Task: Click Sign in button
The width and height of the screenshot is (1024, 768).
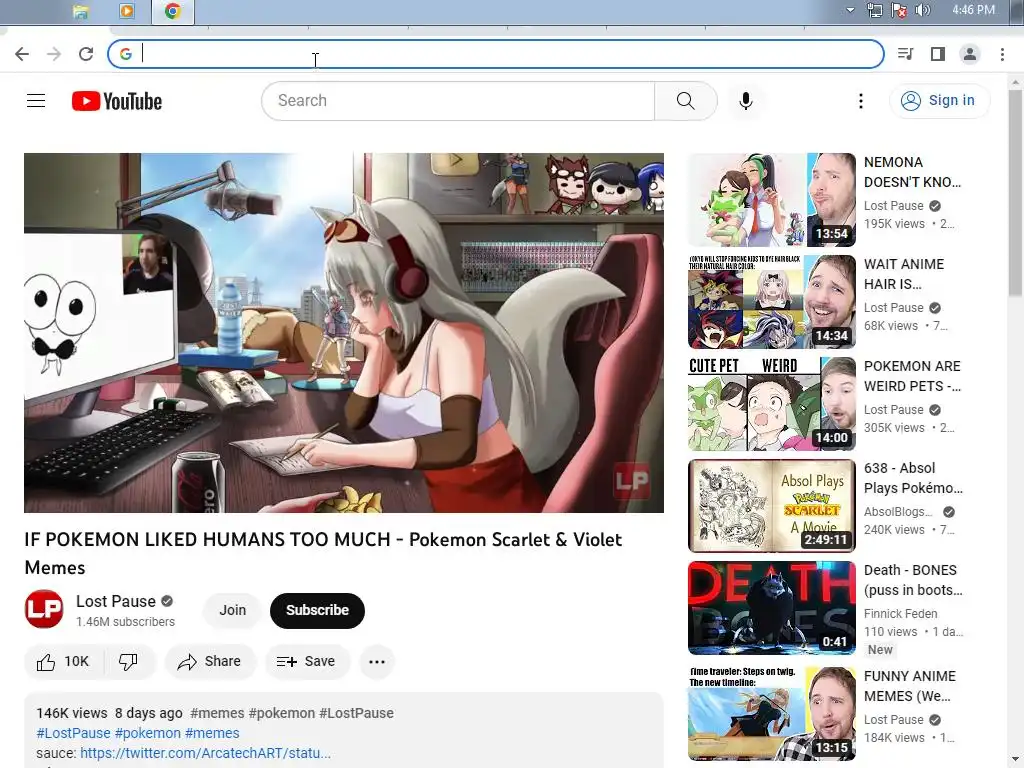Action: coord(939,101)
